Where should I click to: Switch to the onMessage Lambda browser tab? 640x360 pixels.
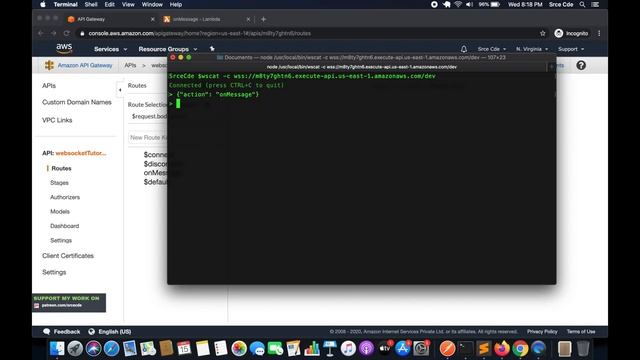pos(206,19)
